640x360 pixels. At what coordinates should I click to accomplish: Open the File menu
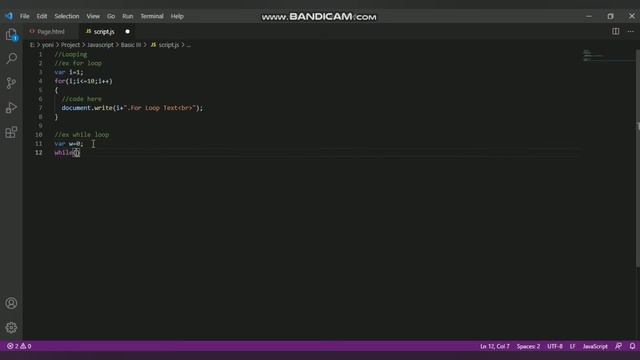[25, 16]
